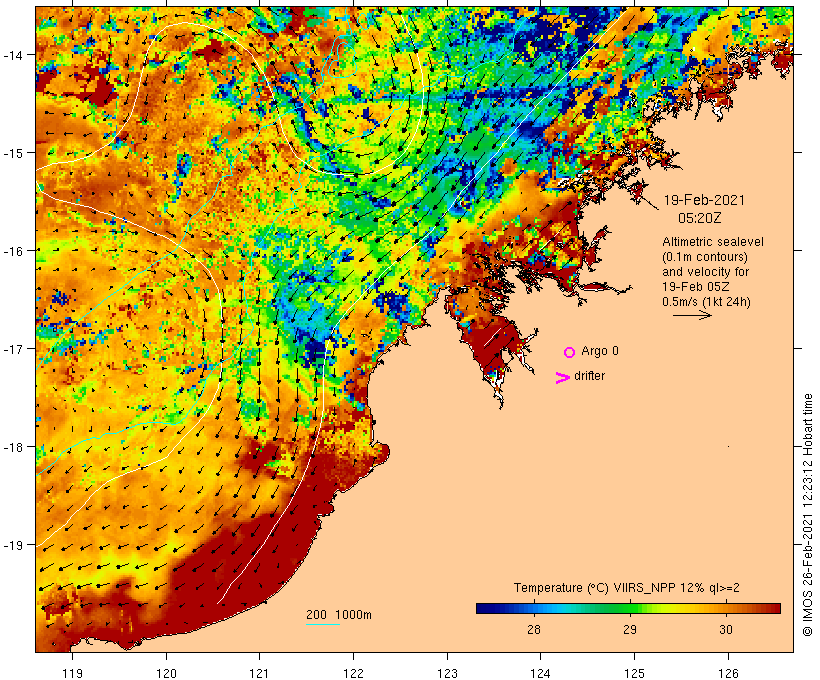Viewport: 820px width, 680px height.
Task: Click the '(0.1m contours)' caption line
Action: 705,257
